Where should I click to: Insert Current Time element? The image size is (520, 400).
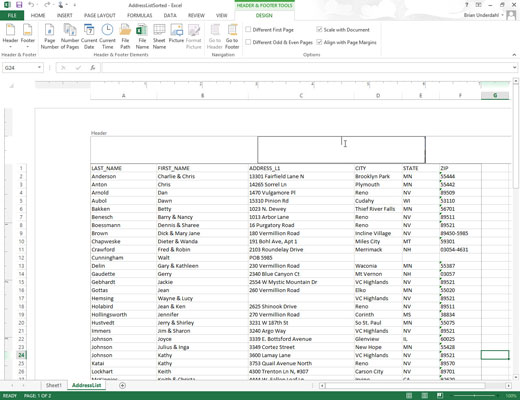tap(107, 36)
